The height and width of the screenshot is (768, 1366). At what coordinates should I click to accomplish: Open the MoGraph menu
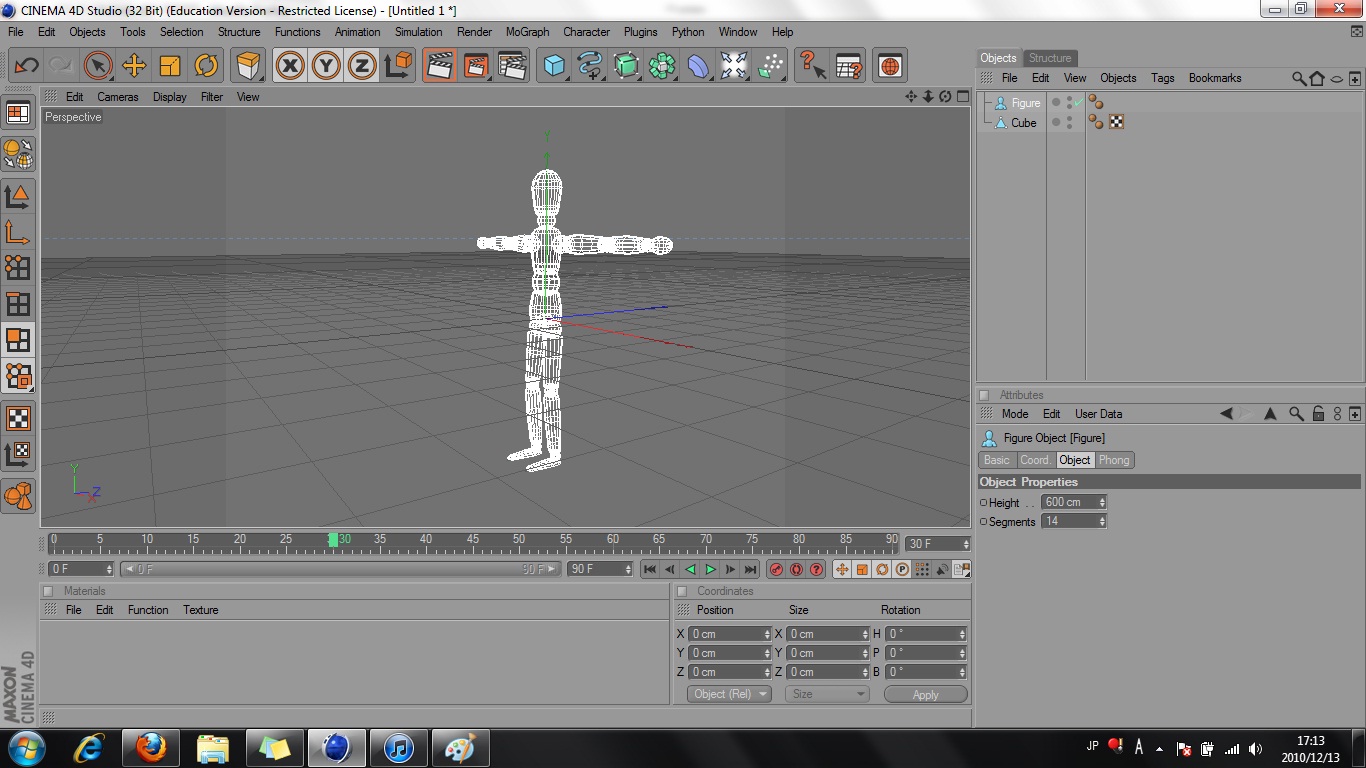[527, 32]
